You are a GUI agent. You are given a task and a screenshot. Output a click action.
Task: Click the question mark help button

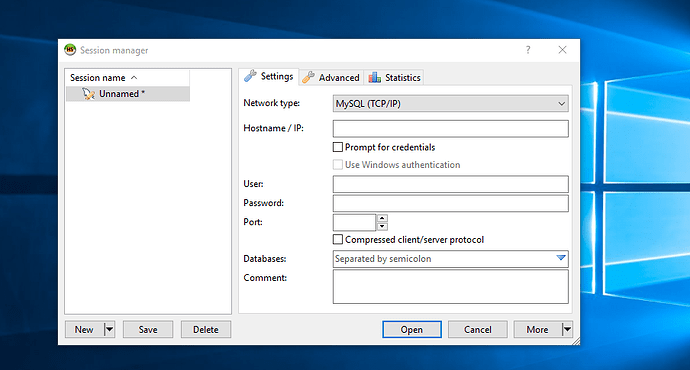[528, 50]
